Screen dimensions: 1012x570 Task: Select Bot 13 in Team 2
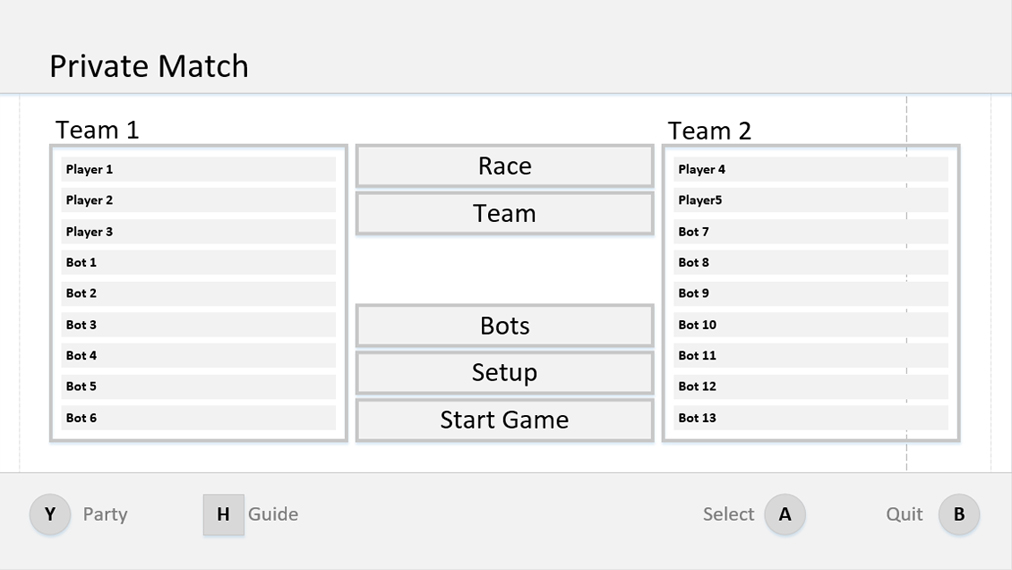point(810,418)
